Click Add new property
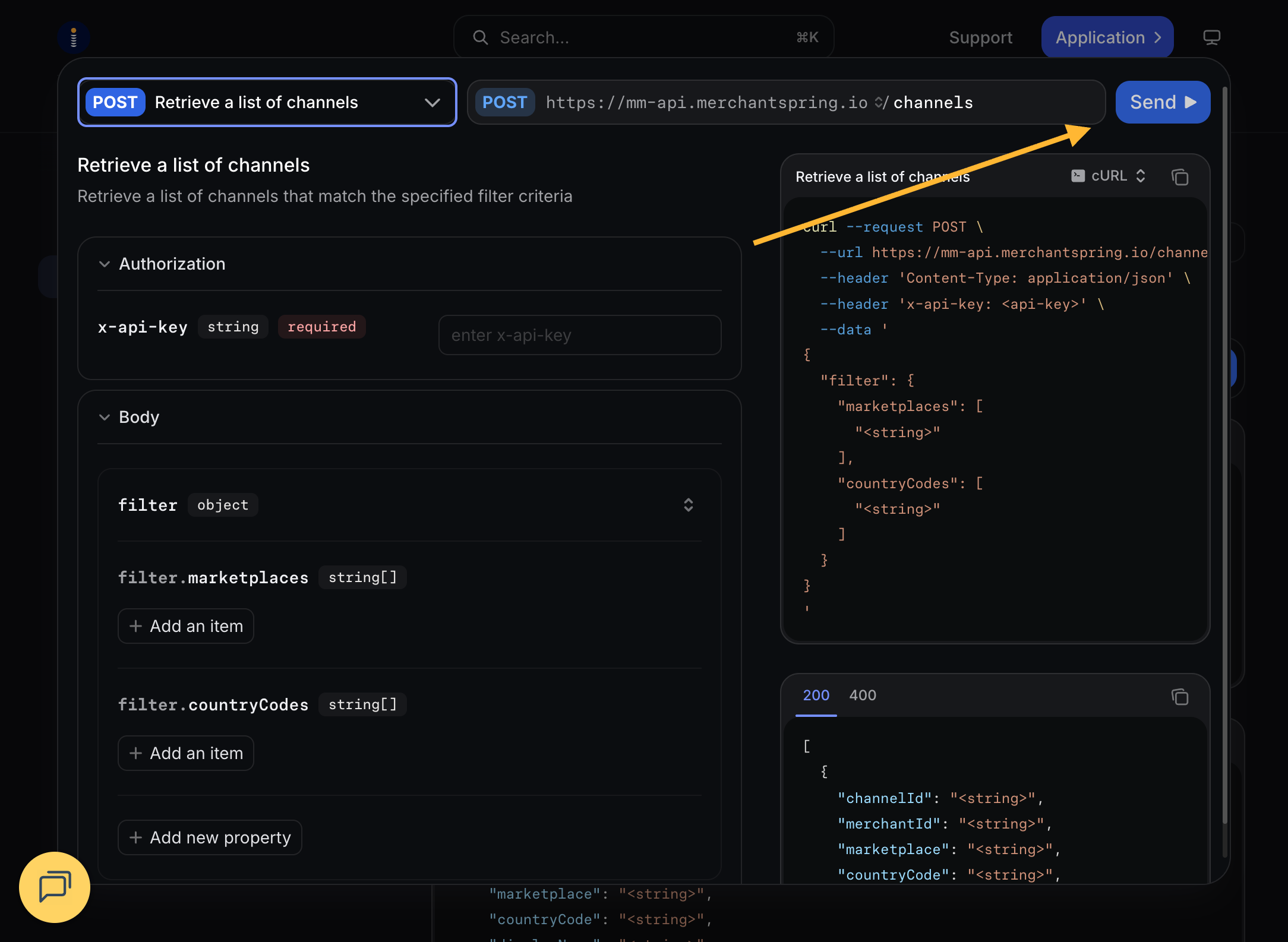Screen dimensions: 1288x942 [x=210, y=837]
